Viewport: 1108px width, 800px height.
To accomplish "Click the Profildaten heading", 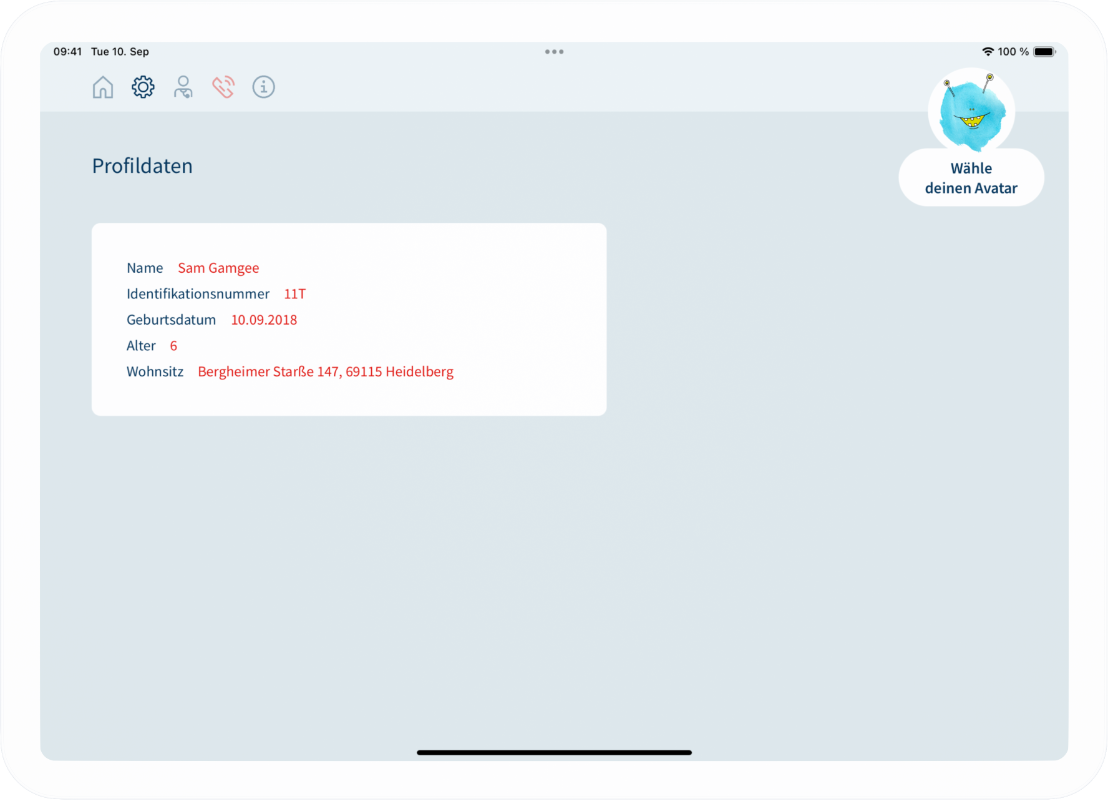I will [142, 166].
